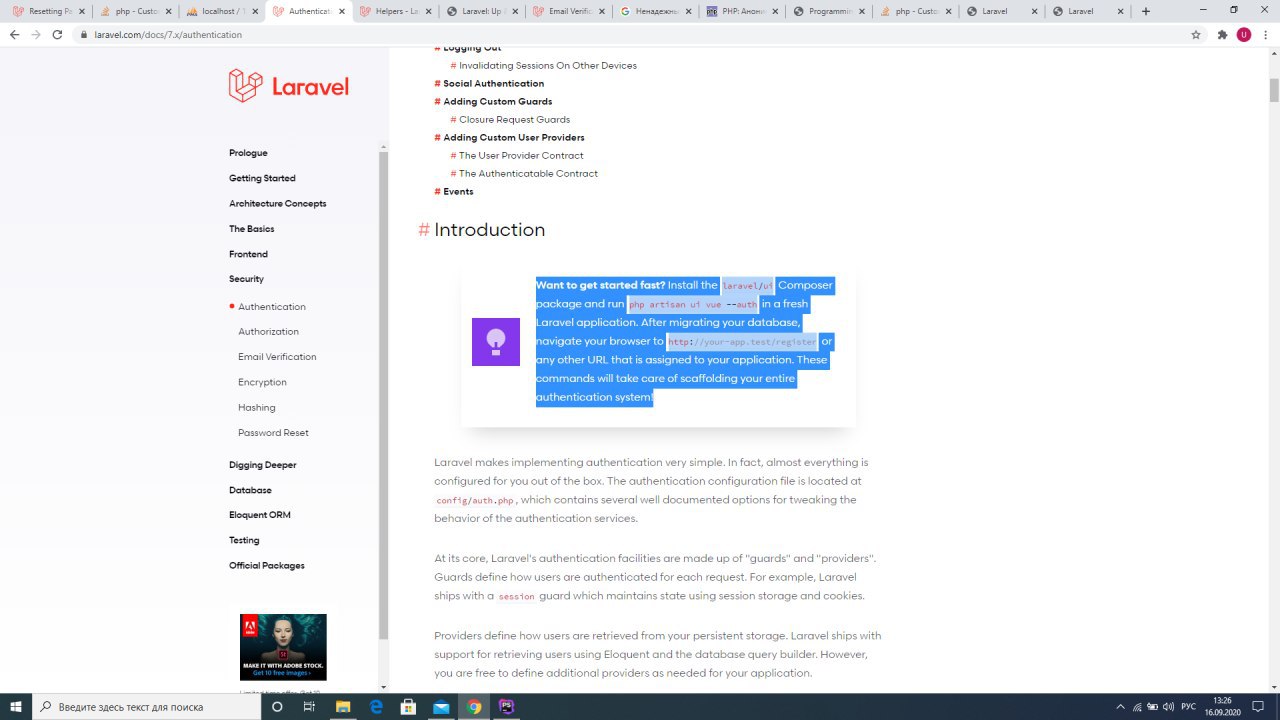Expand the Digging Deeper sidebar section
This screenshot has width=1280, height=720.
pos(262,465)
